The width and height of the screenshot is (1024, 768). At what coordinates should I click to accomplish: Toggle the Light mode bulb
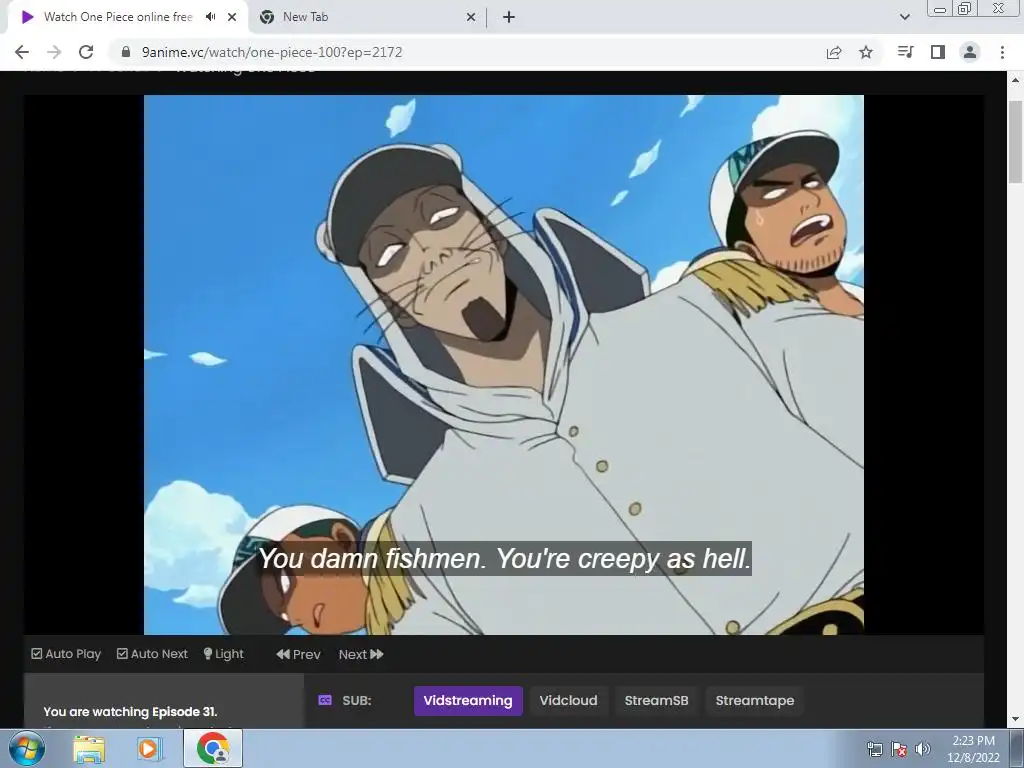pos(223,654)
